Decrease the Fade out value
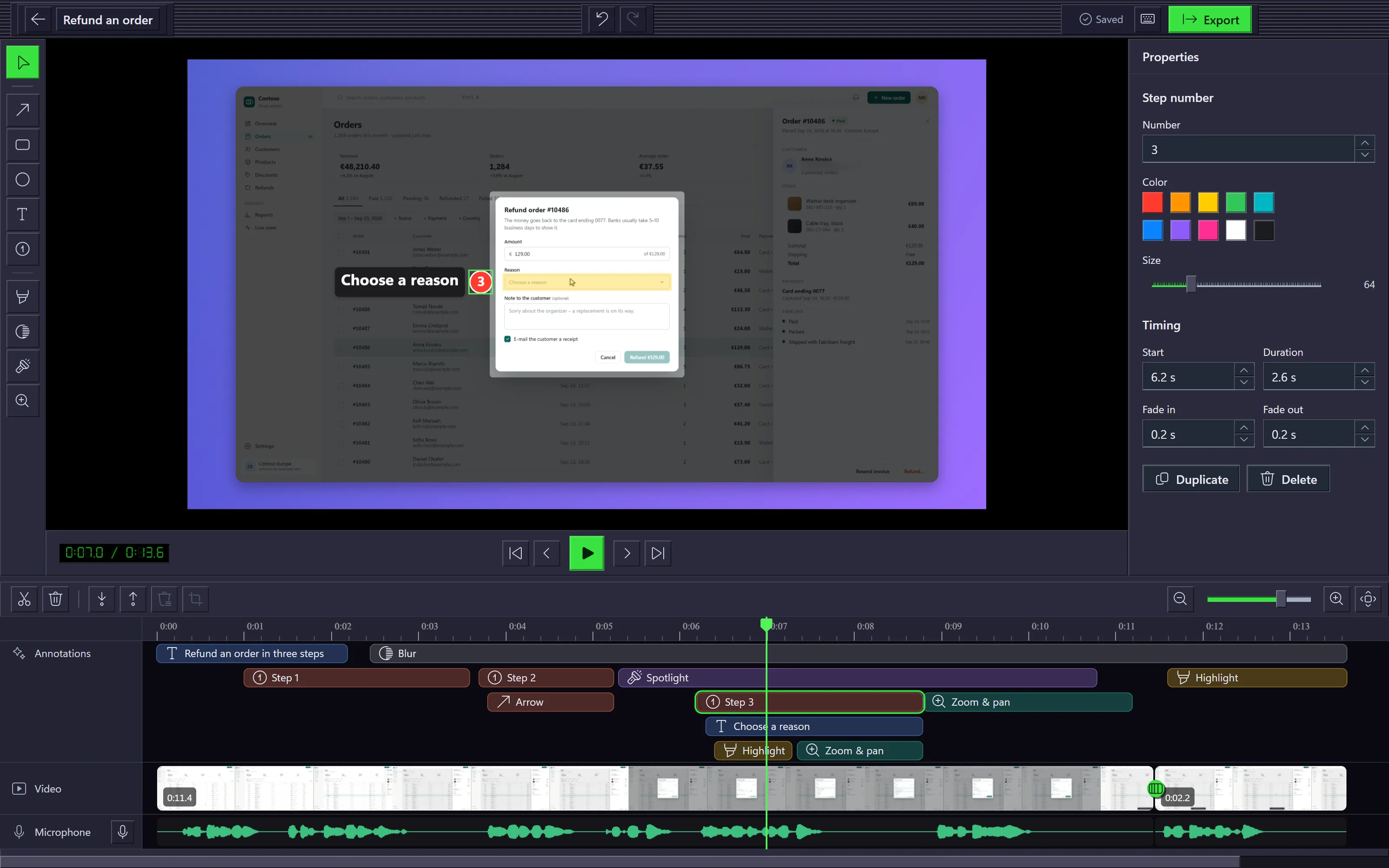1389x868 pixels. tap(1364, 441)
